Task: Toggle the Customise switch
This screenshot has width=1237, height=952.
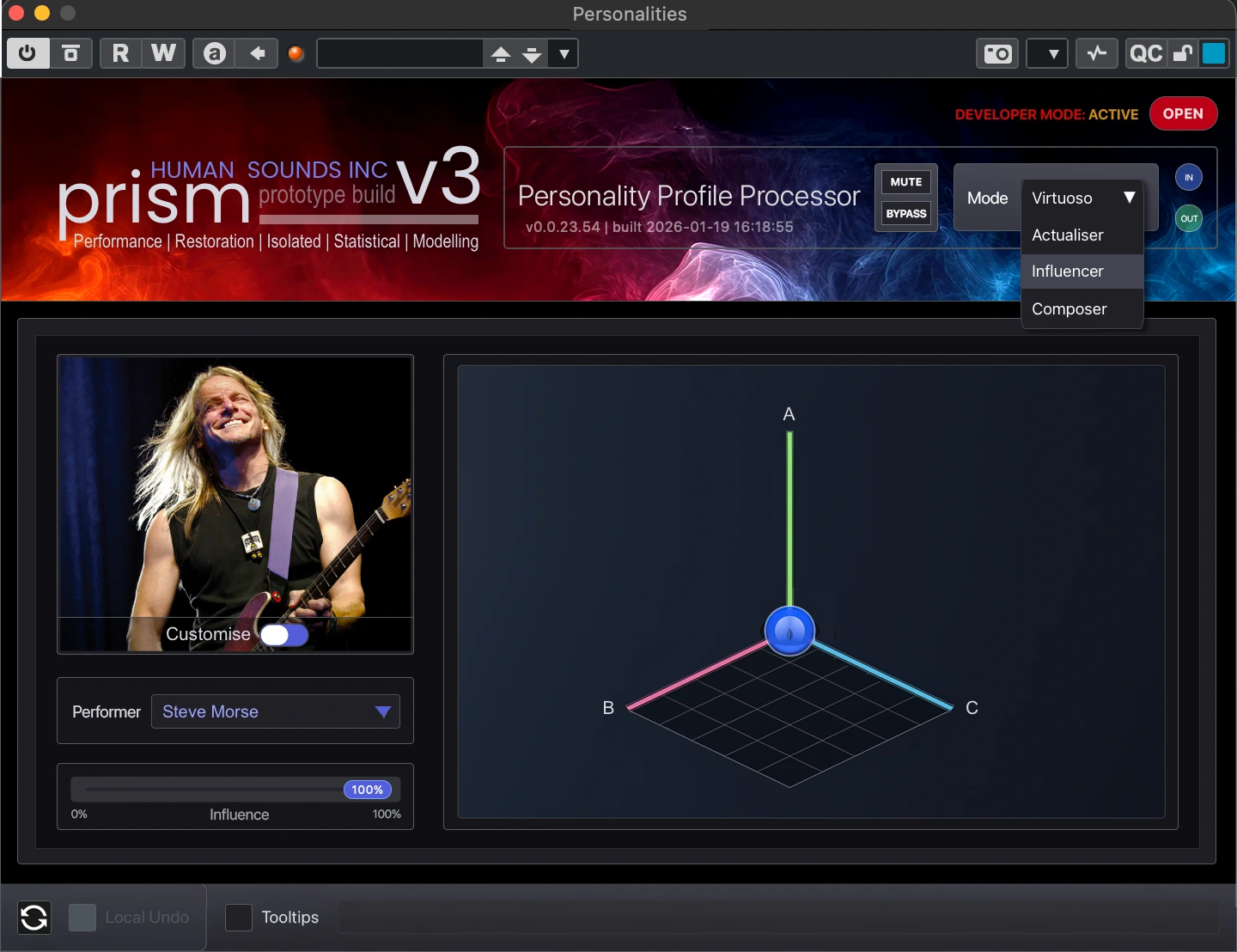Action: (x=284, y=635)
